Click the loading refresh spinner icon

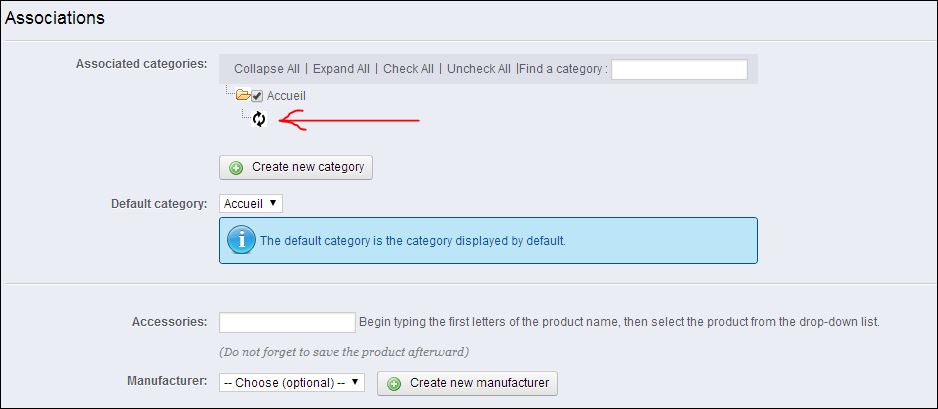click(258, 119)
